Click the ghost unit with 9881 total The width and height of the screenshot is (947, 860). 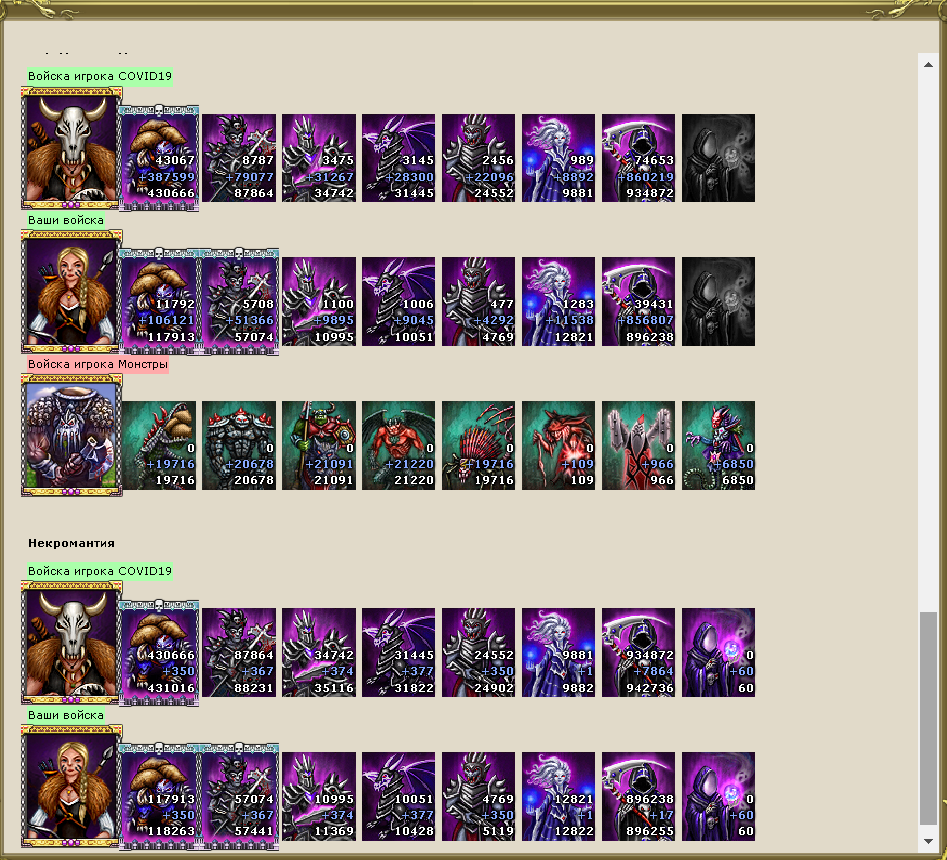click(x=558, y=158)
